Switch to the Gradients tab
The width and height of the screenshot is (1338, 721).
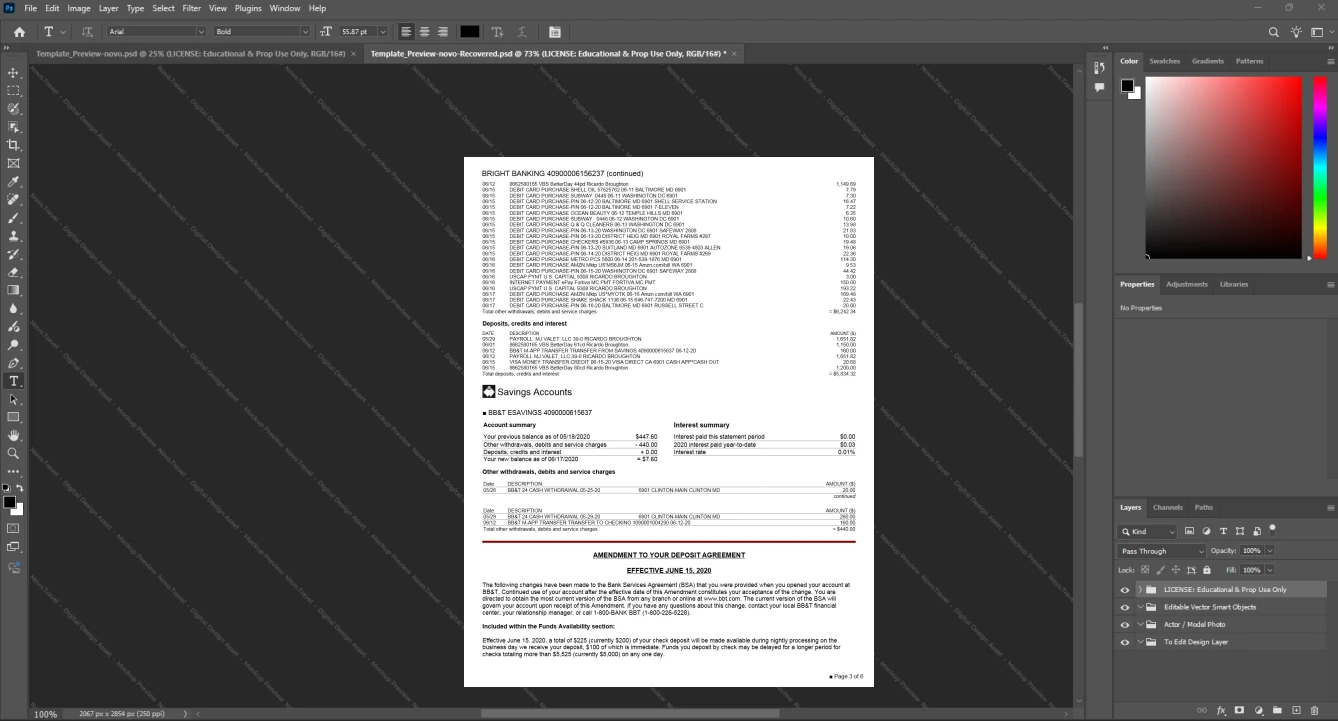point(1207,61)
